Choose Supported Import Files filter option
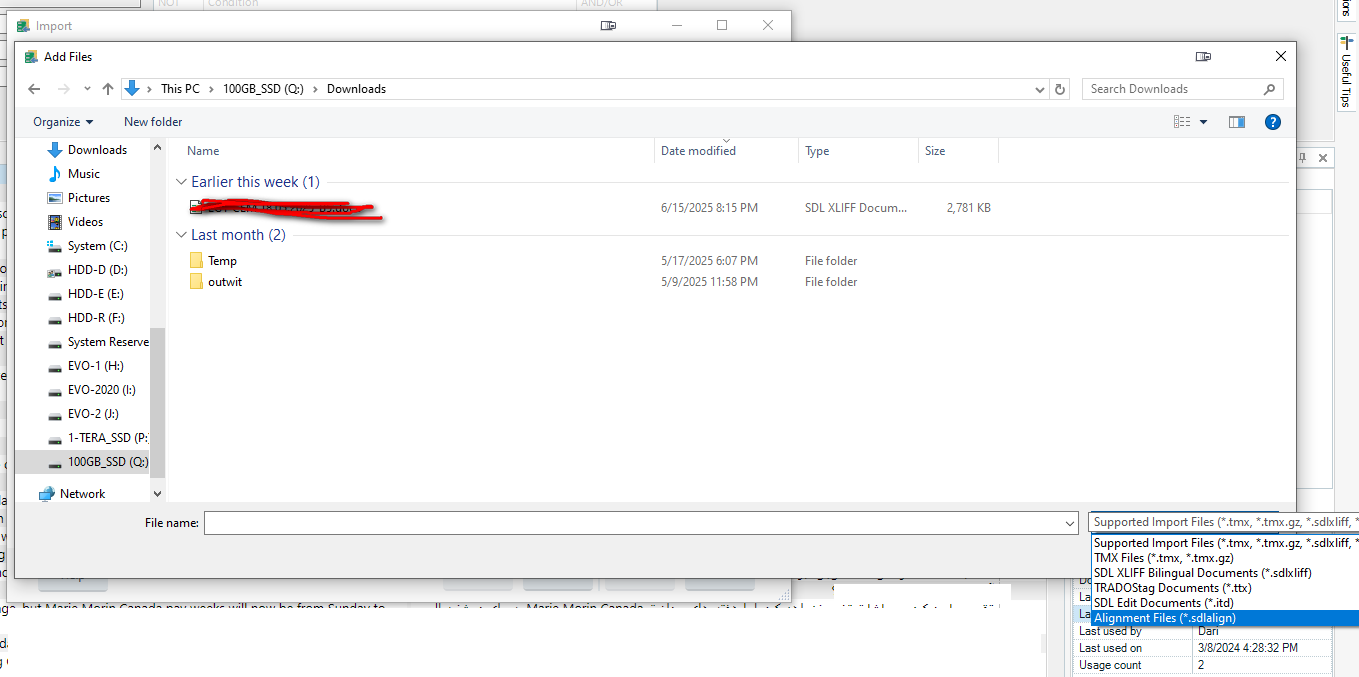 tap(1225, 543)
